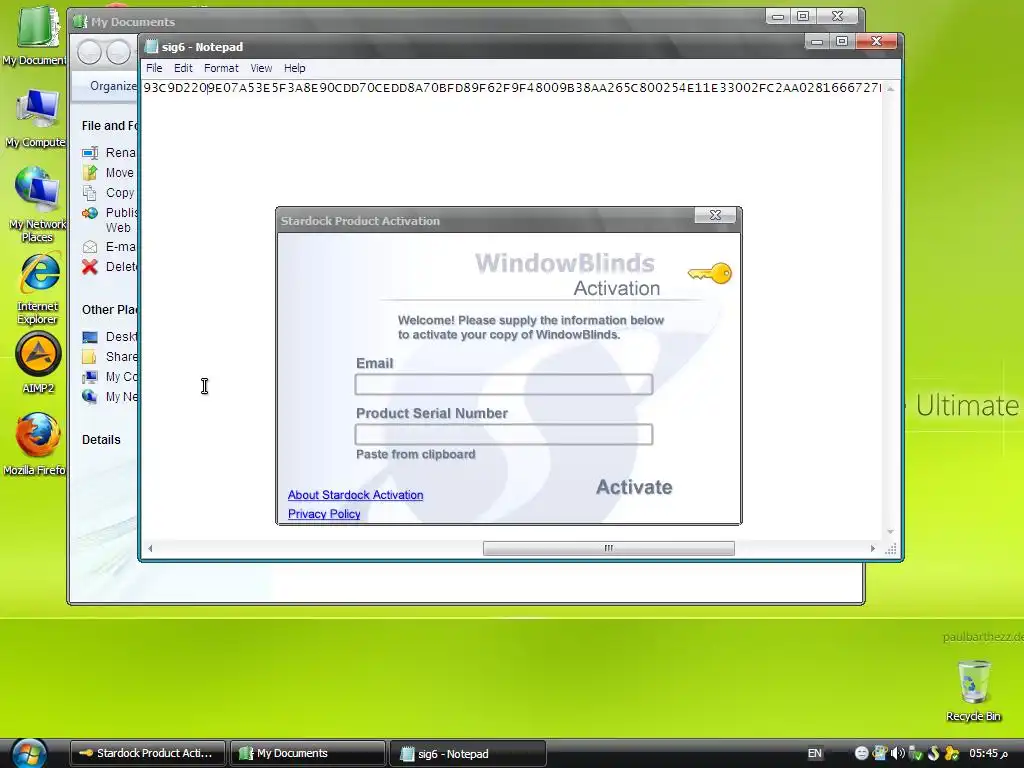Open Organize menu in My Documents

coord(113,86)
